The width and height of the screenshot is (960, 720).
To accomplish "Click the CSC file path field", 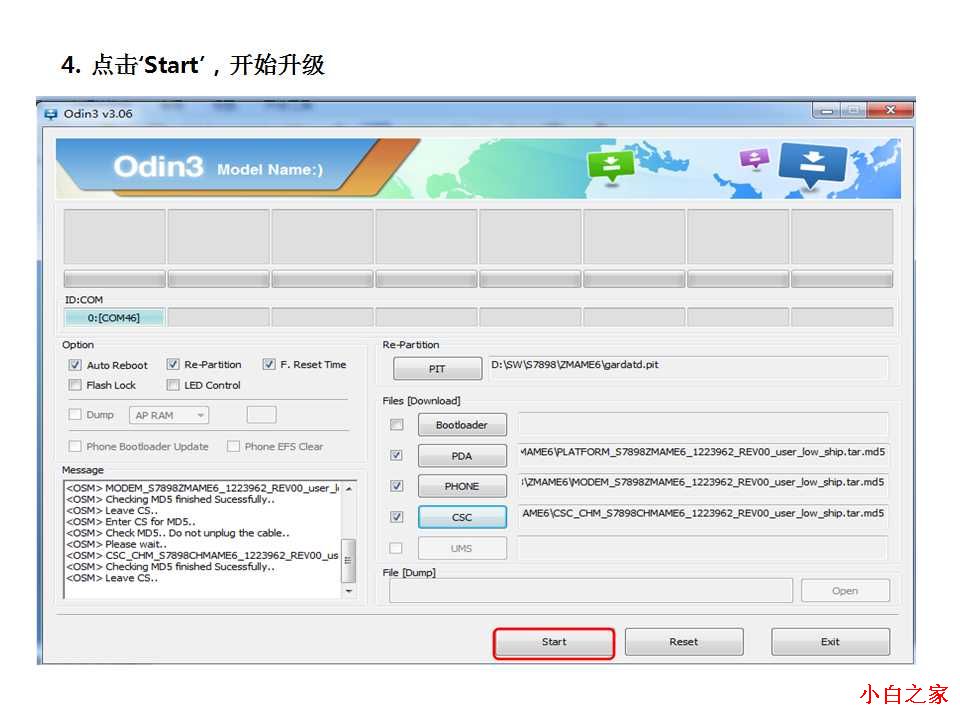I will click(703, 516).
